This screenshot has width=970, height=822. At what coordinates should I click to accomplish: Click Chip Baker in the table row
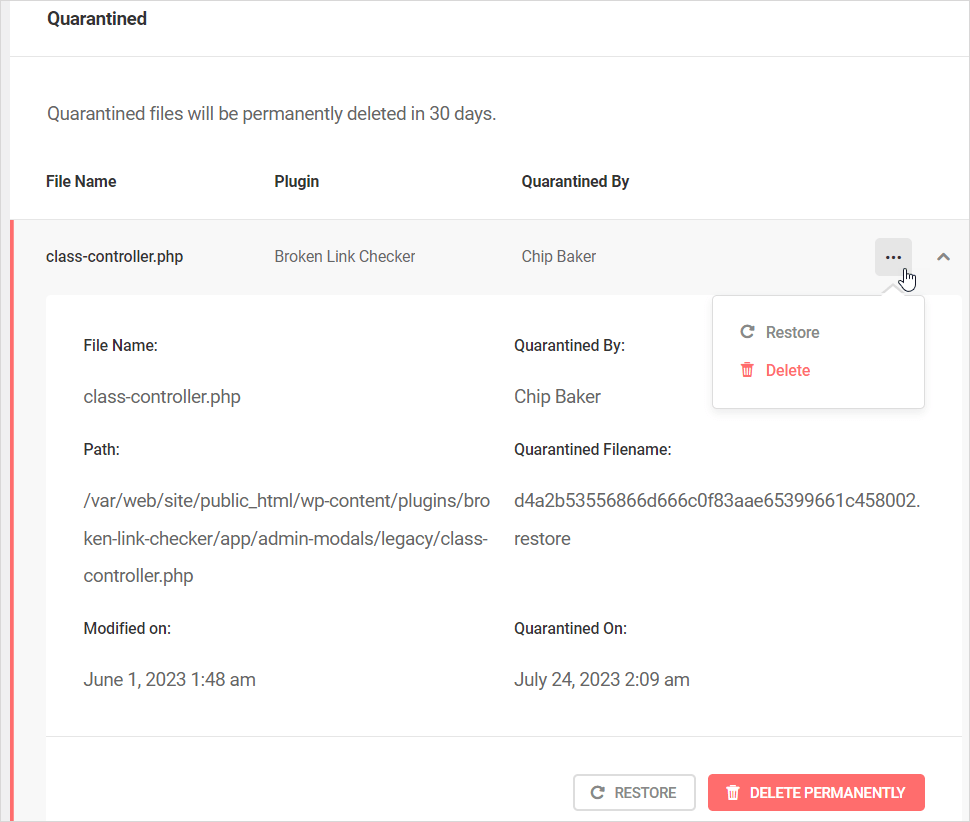click(x=559, y=256)
